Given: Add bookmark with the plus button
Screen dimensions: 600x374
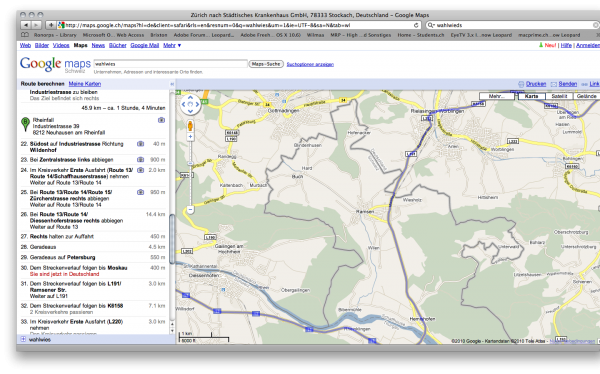Looking at the screenshot, I should (51, 25).
